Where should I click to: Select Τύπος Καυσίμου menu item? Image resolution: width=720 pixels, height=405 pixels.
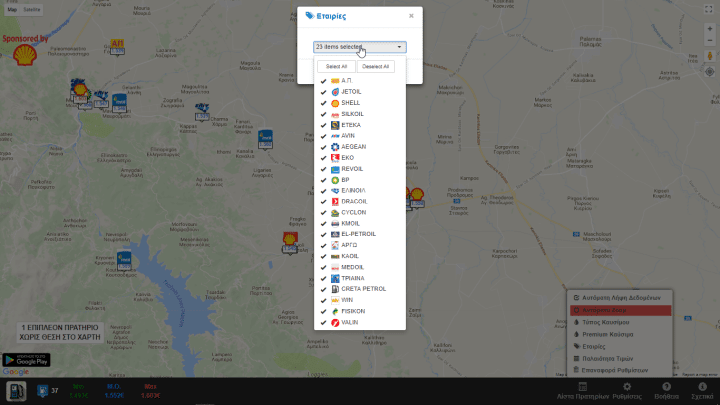pyautogui.click(x=620, y=322)
